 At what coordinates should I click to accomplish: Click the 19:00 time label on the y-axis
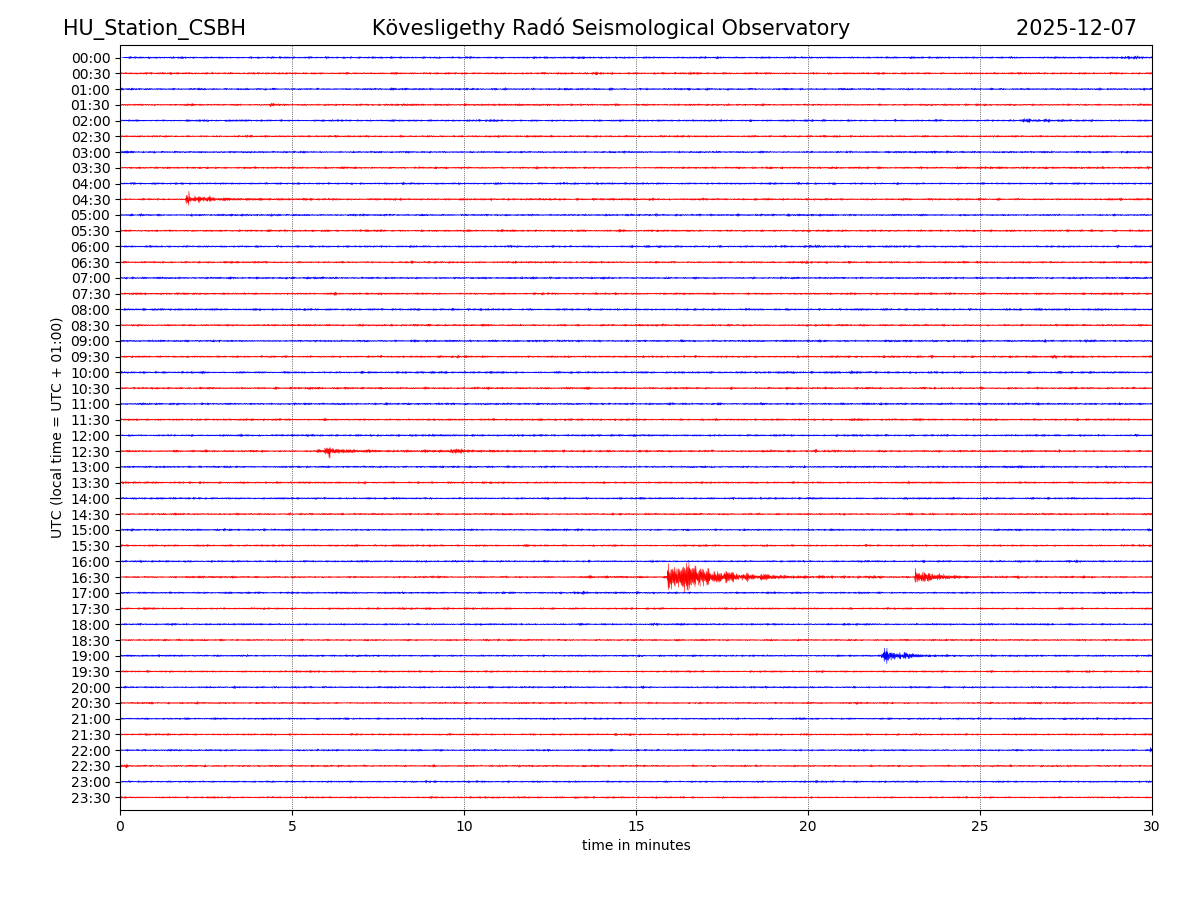coord(91,656)
